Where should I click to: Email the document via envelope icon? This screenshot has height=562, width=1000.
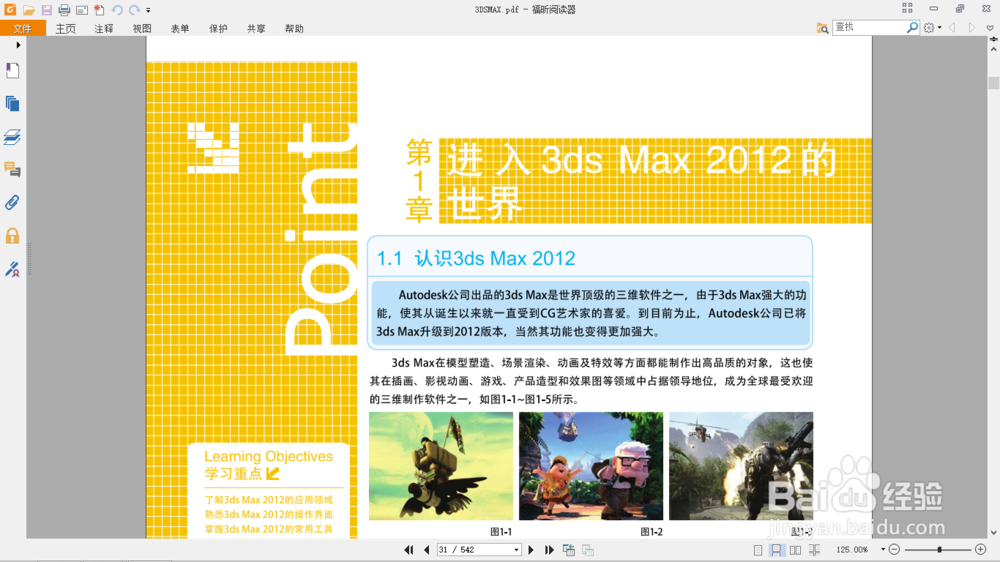pyautogui.click(x=82, y=10)
